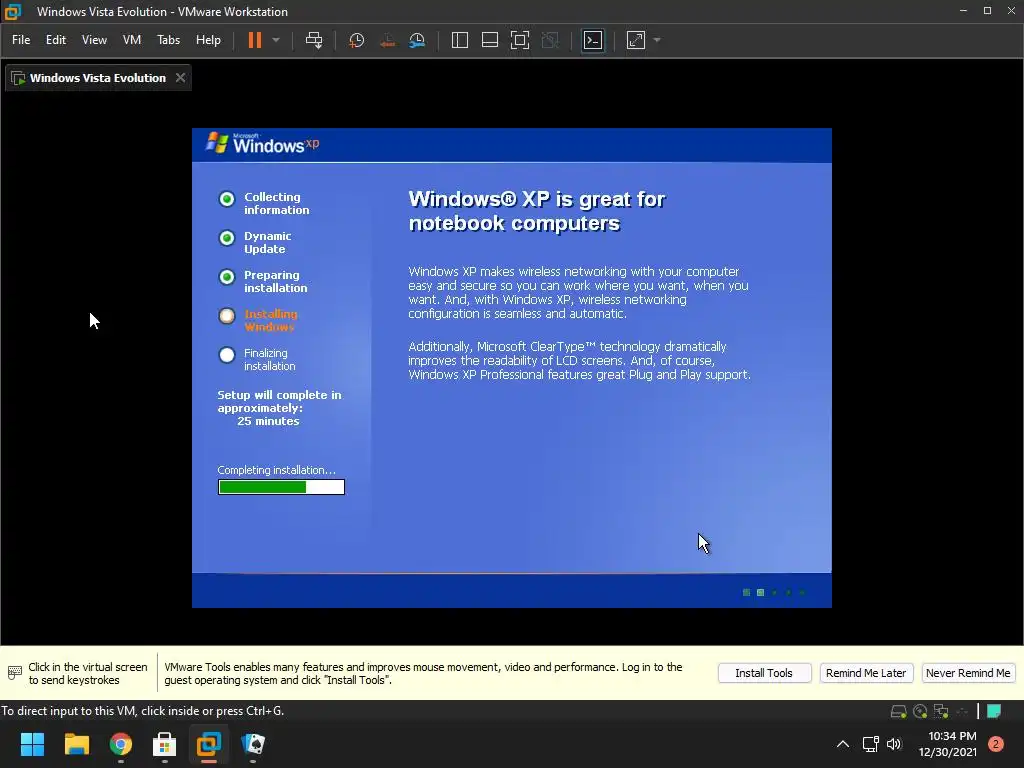Open Microsoft Store from the taskbar
The width and height of the screenshot is (1024, 768).
[x=165, y=744]
